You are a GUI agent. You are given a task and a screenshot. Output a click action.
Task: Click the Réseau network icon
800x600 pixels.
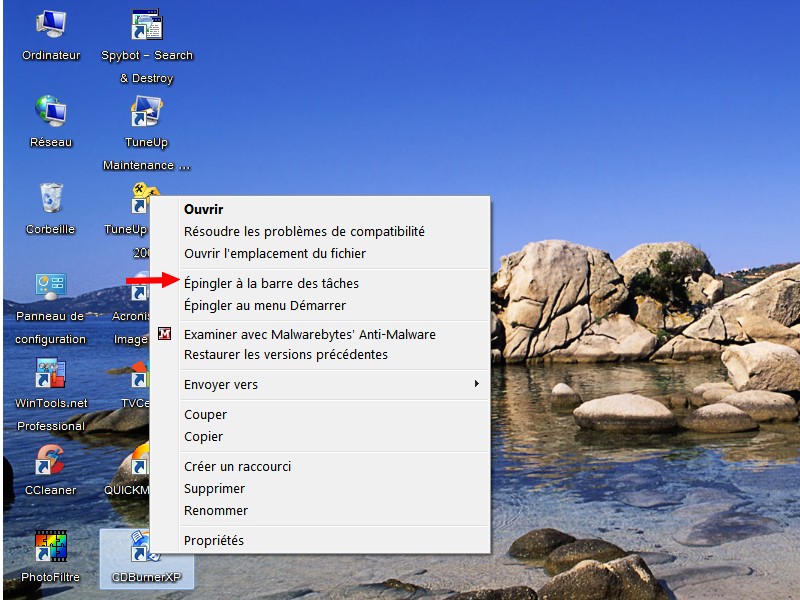click(50, 111)
